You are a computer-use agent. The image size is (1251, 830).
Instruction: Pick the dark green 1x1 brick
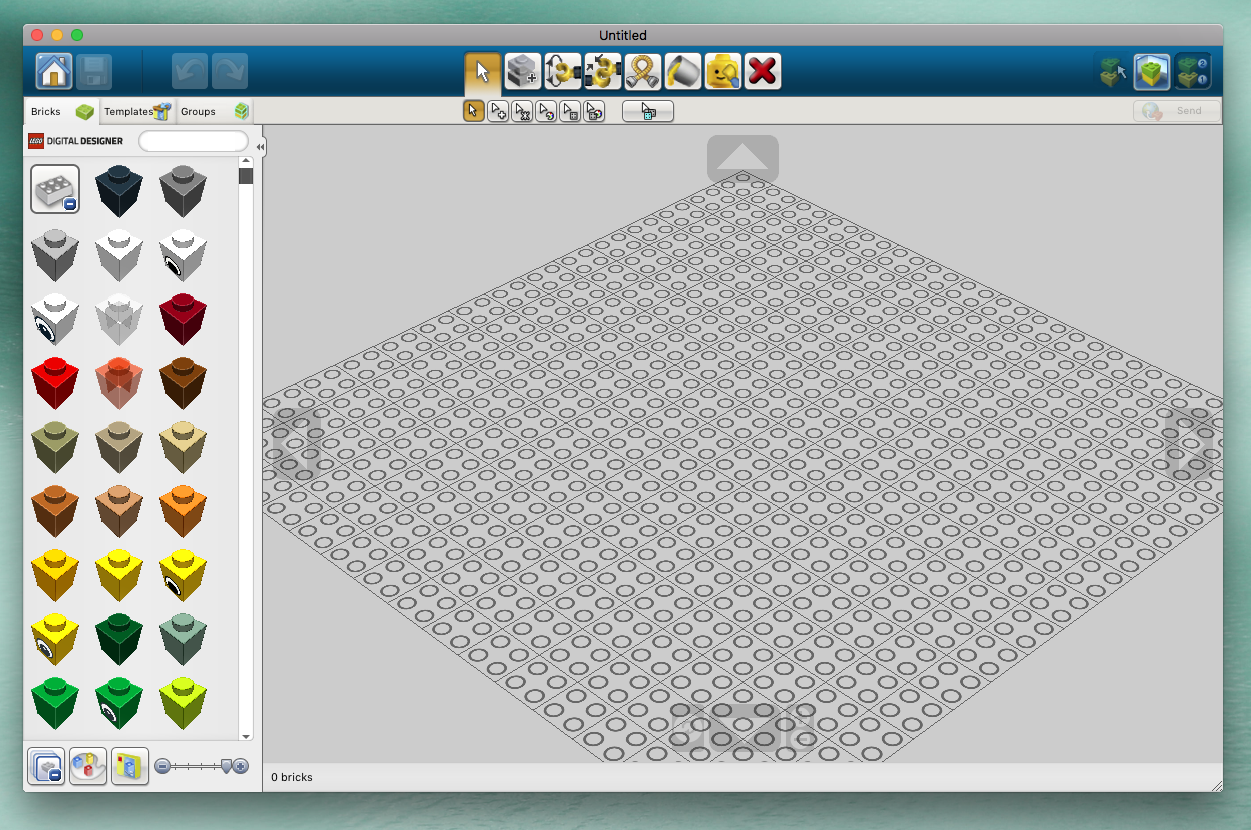click(x=119, y=638)
